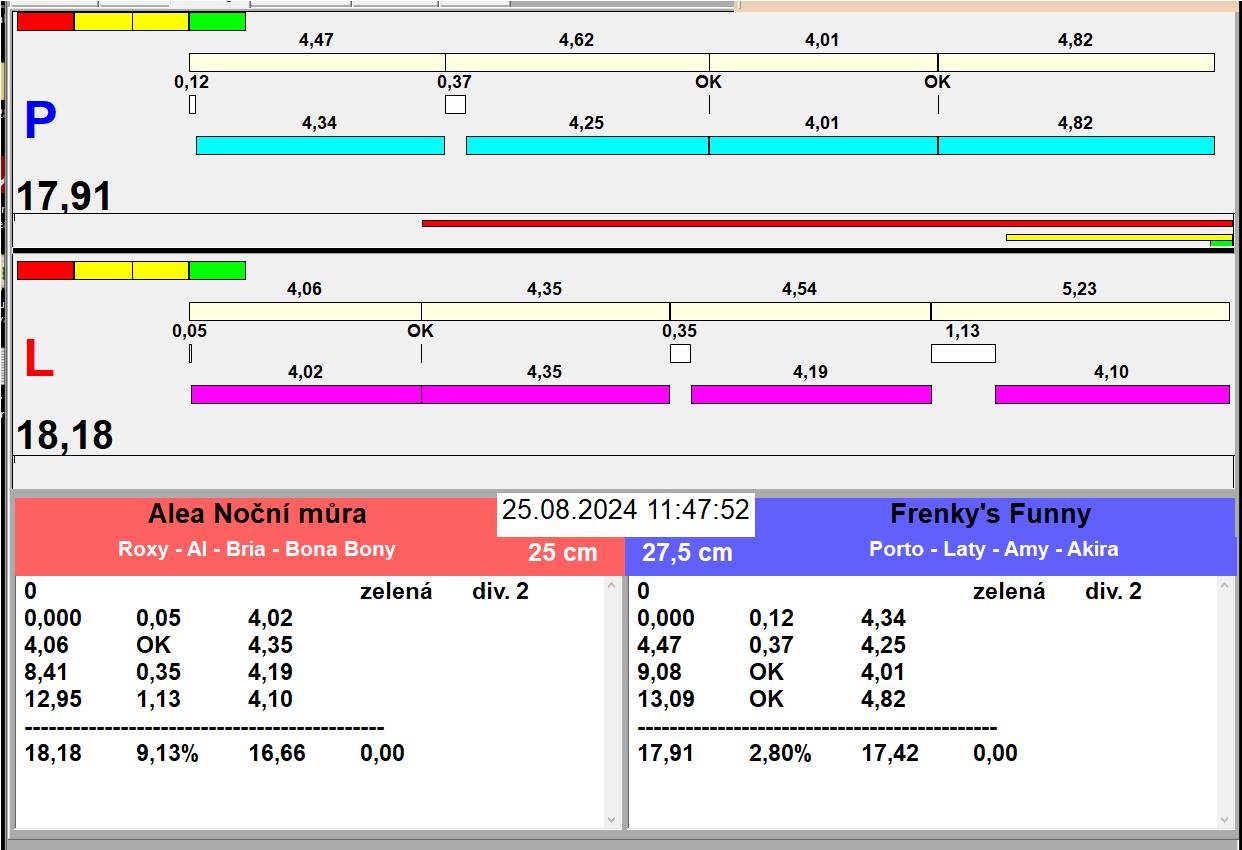Click the cream 5,23 segment bar in lane L

(x=1080, y=311)
